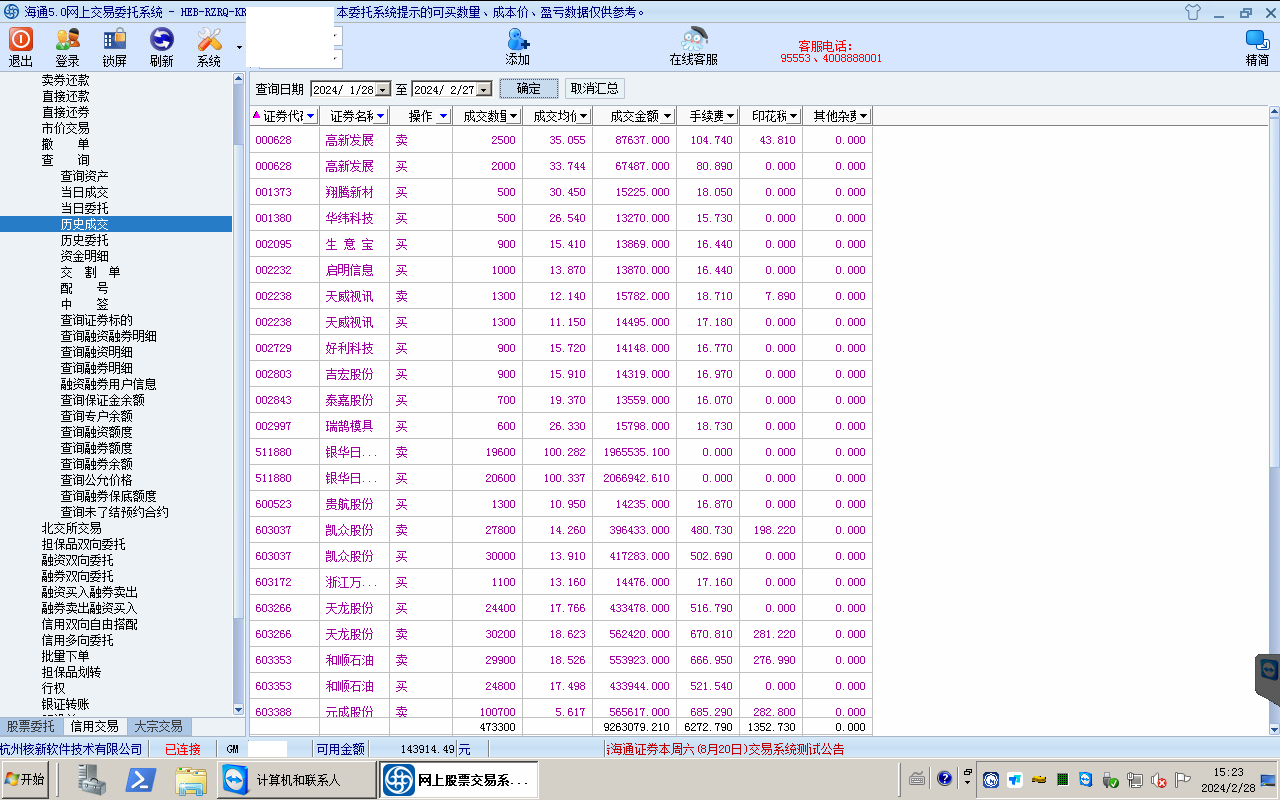Open the 系统 system tools icon
This screenshot has width=1280, height=800.
[x=209, y=40]
